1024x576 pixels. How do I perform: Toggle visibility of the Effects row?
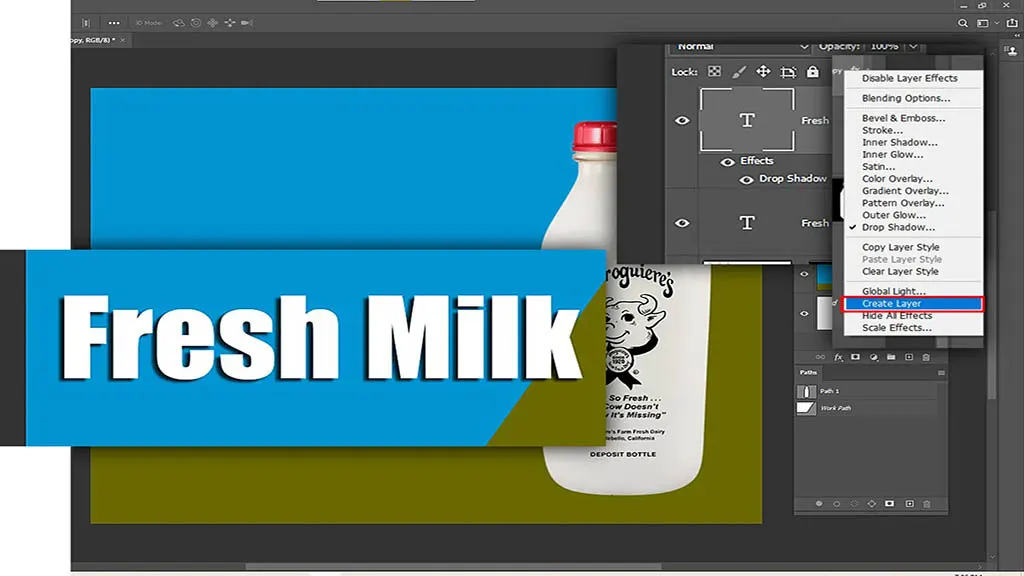[728, 162]
